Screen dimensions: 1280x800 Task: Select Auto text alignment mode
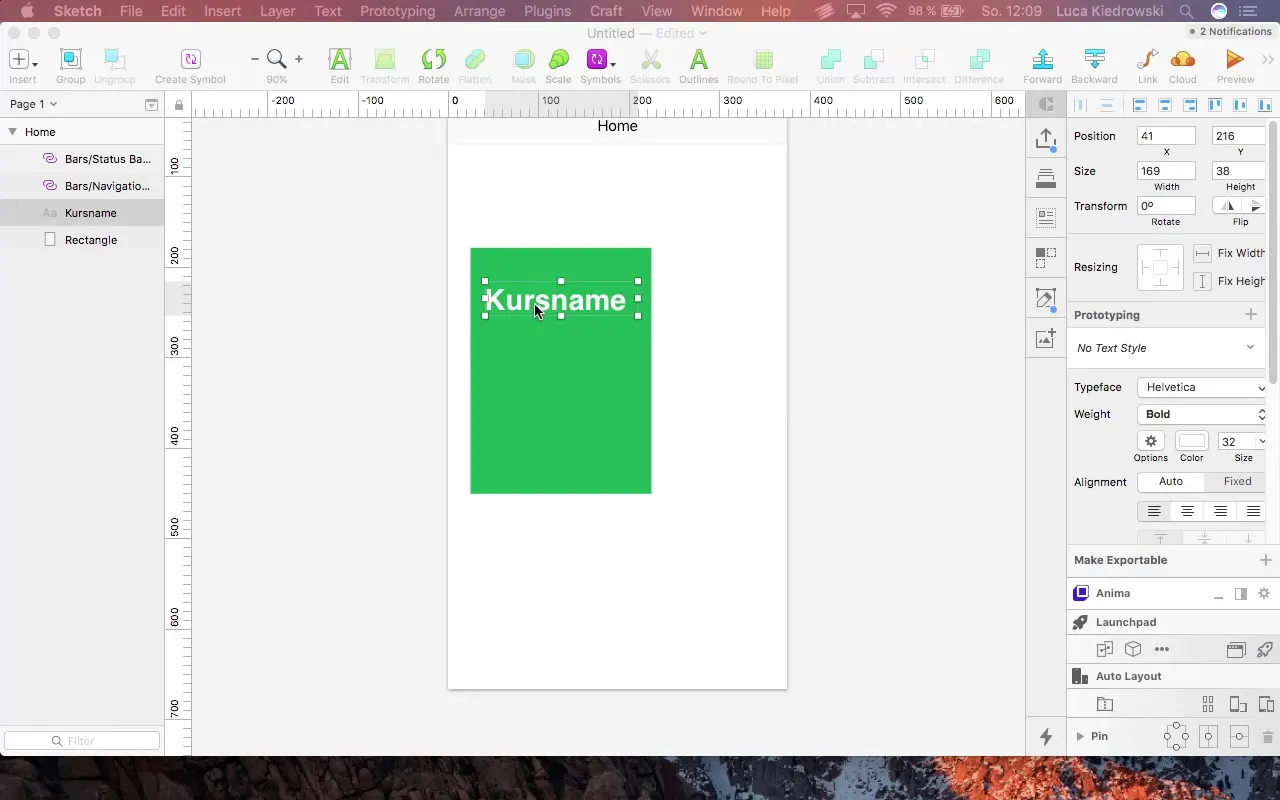pyautogui.click(x=1171, y=481)
